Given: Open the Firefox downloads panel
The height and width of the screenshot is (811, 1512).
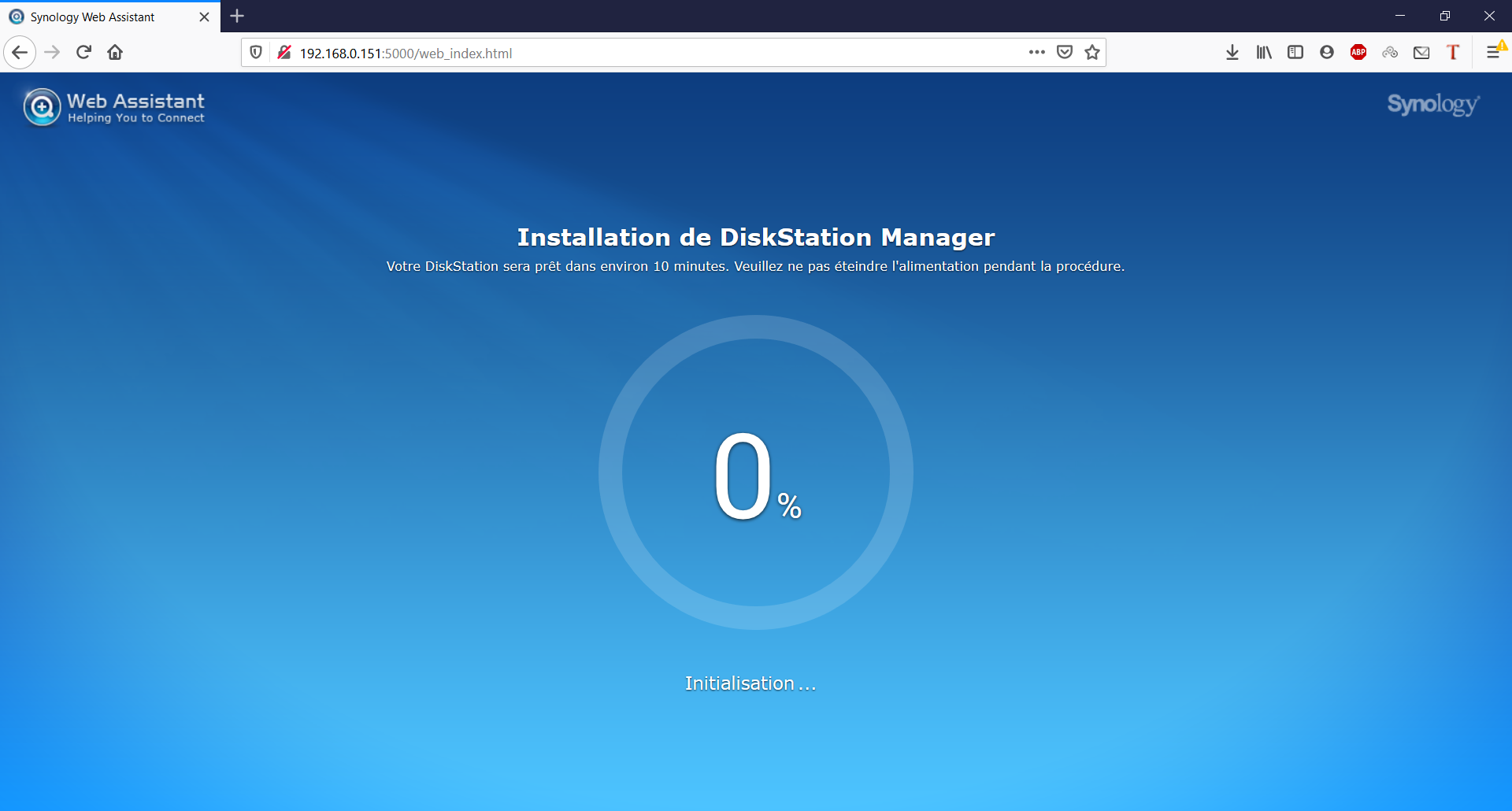Looking at the screenshot, I should pos(1232,53).
